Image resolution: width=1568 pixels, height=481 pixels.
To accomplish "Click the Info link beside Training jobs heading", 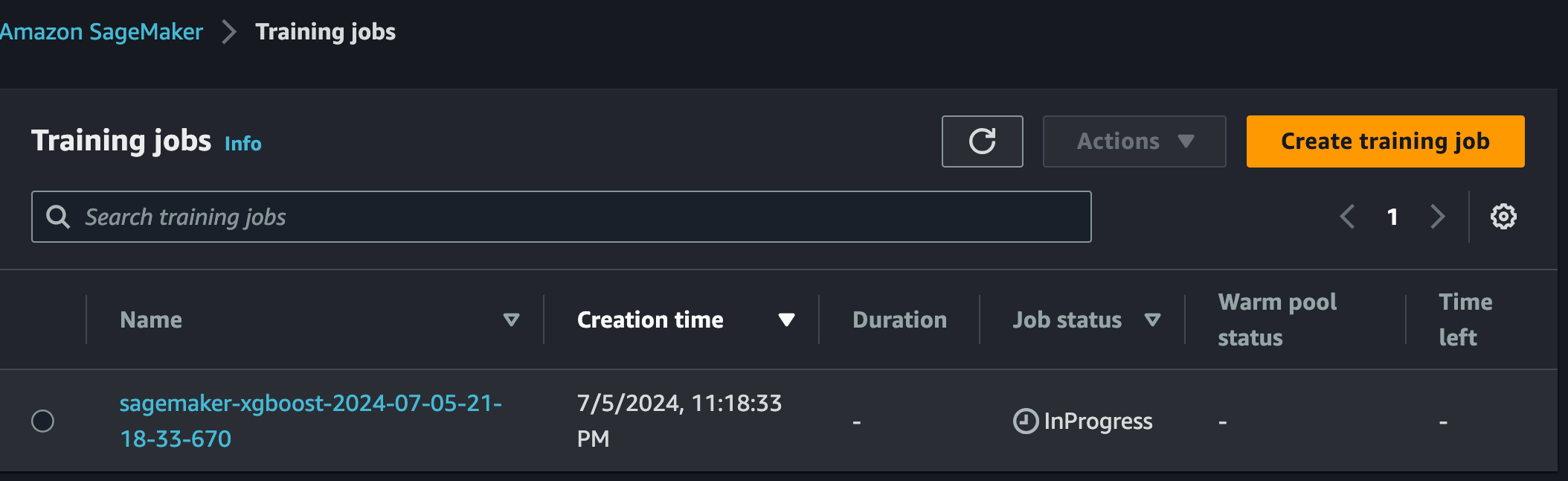I will pos(243,144).
